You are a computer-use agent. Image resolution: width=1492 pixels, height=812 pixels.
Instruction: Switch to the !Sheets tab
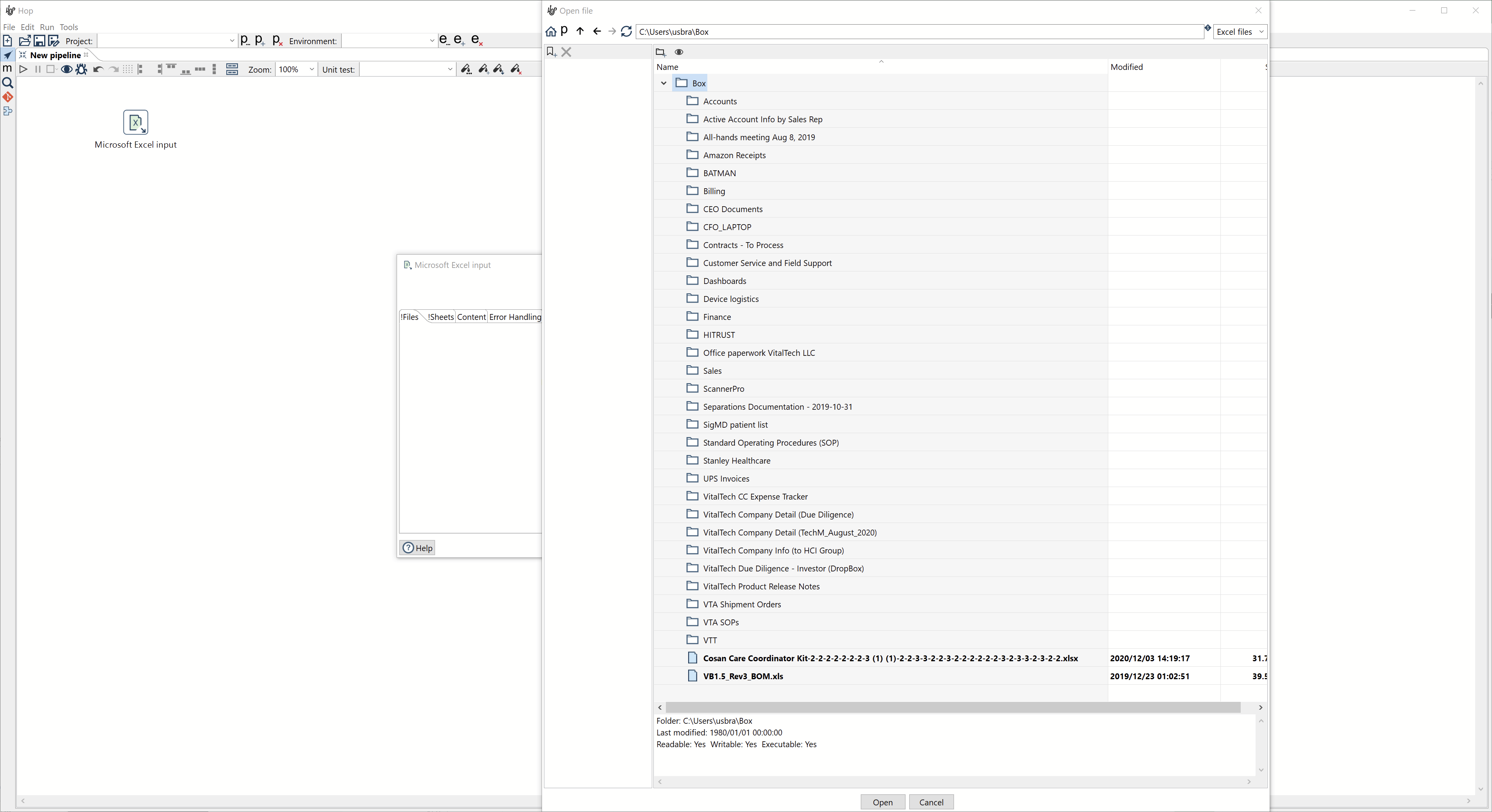pyautogui.click(x=441, y=317)
